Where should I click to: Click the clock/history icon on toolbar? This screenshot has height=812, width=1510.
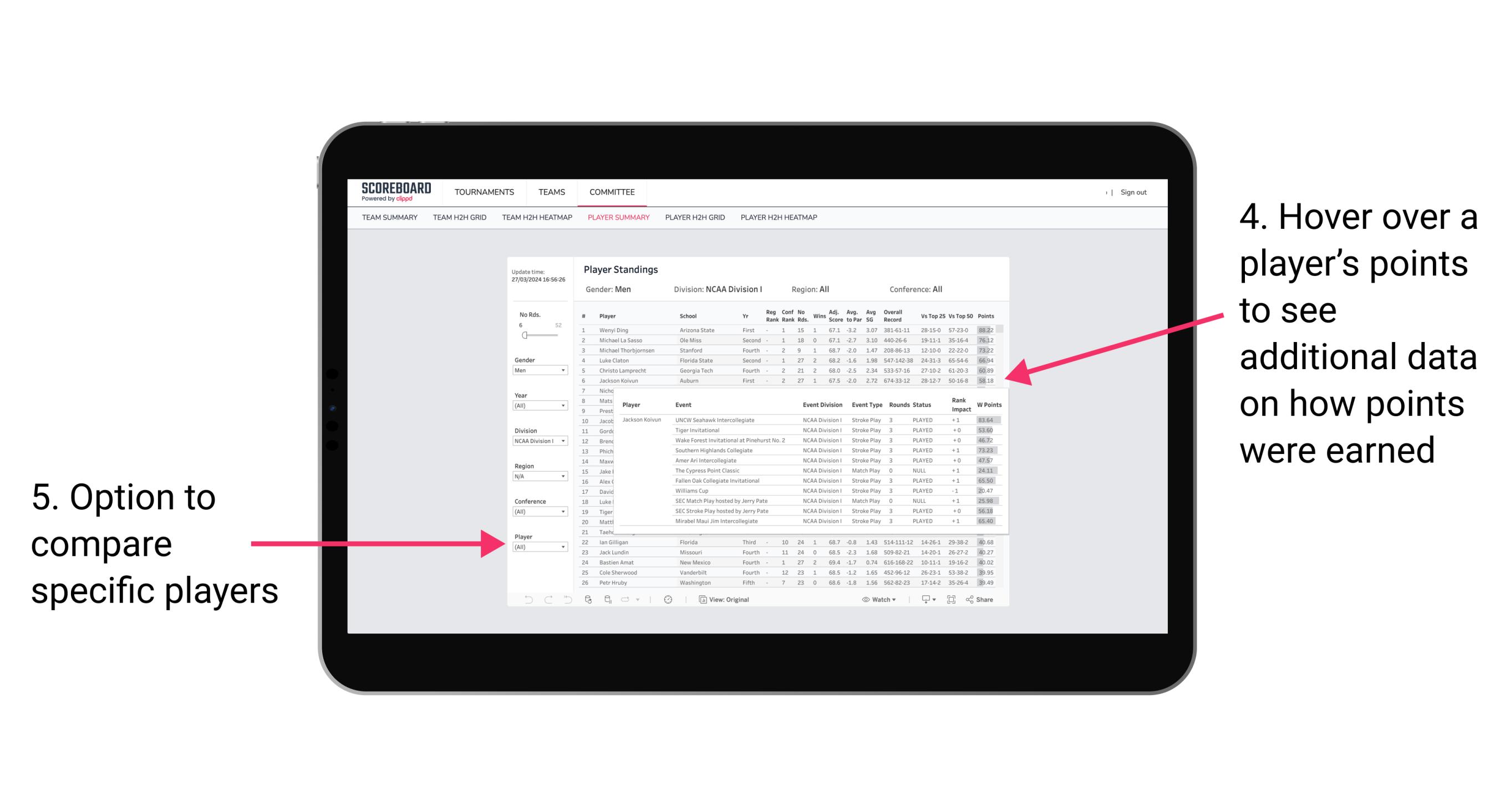(x=669, y=599)
